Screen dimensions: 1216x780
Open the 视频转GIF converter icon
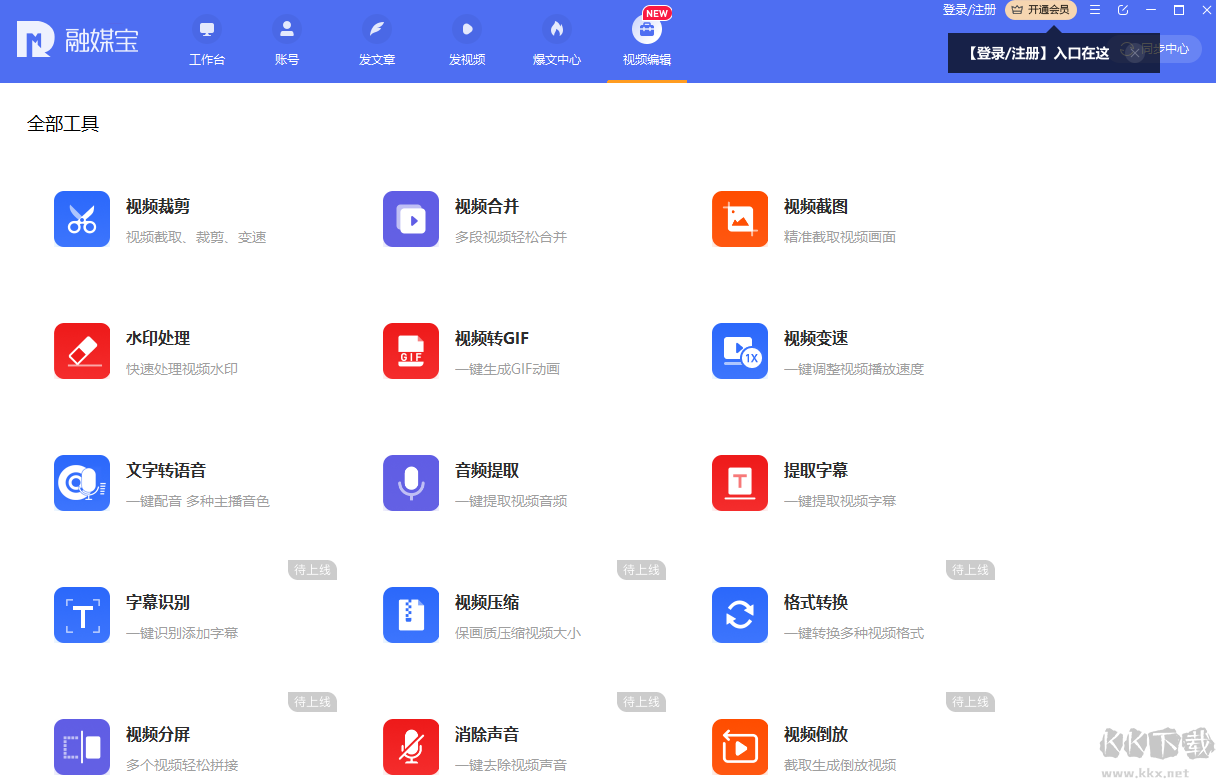(x=410, y=351)
